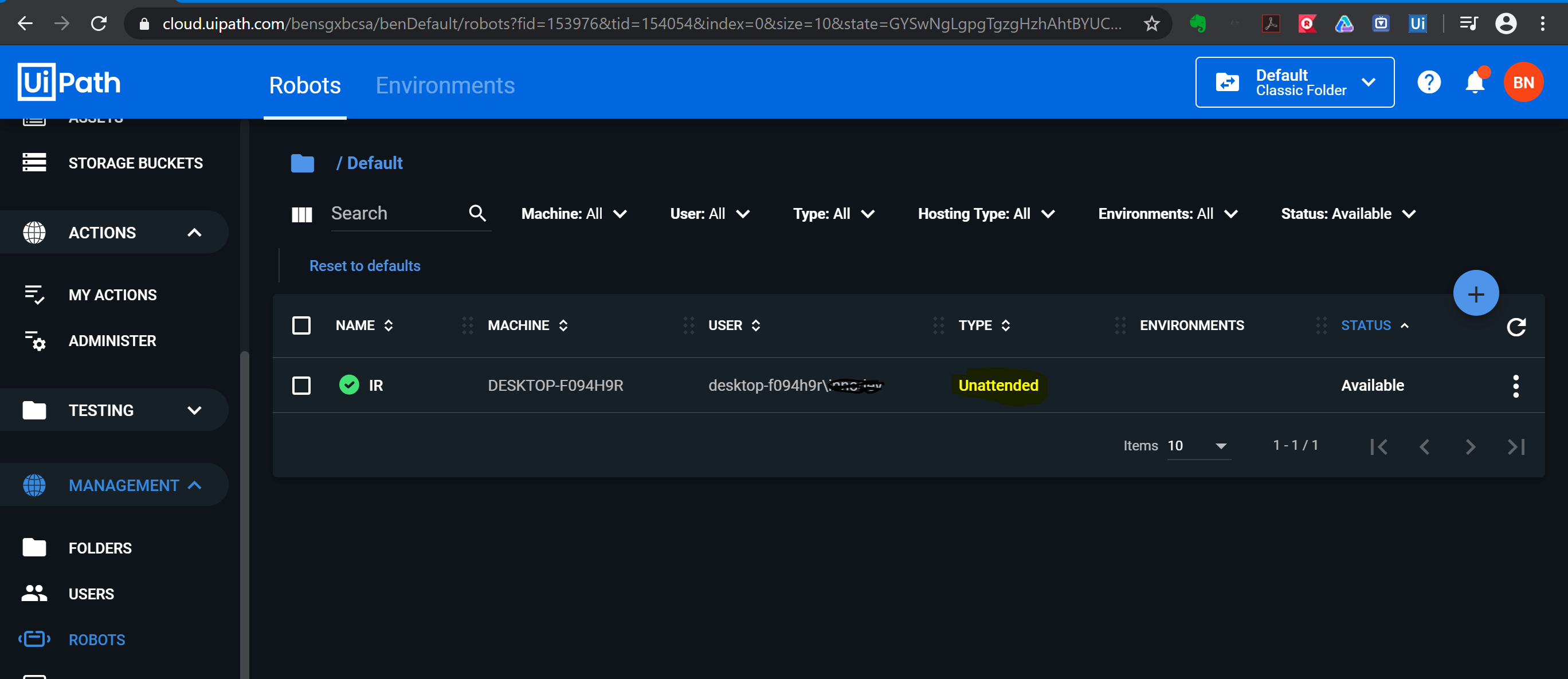Click the DESKTOP-F094H9R machine cell
1568x679 pixels.
[x=555, y=386]
